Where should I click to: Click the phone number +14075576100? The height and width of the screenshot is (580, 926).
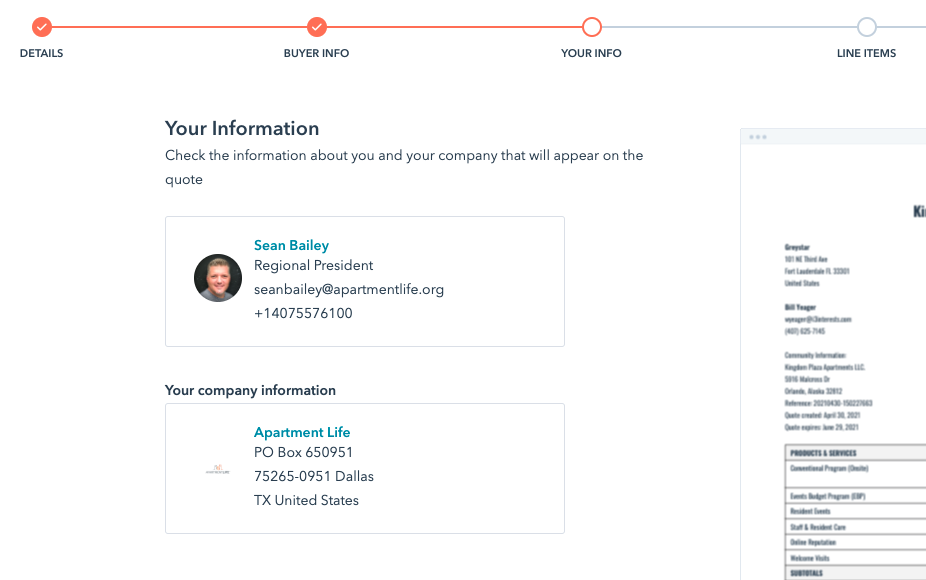click(303, 313)
